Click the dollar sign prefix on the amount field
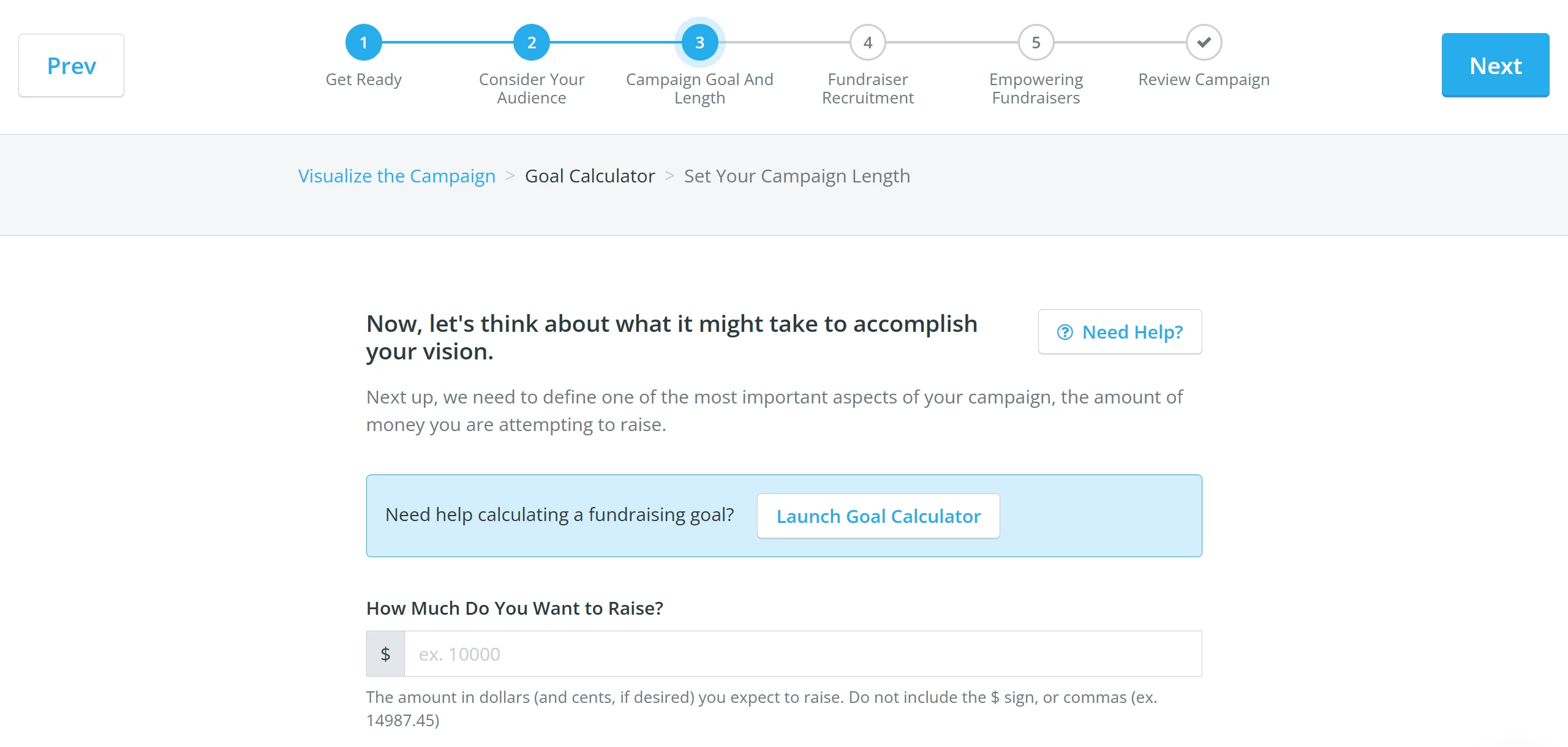The height and width of the screenshot is (747, 1568). (x=385, y=653)
